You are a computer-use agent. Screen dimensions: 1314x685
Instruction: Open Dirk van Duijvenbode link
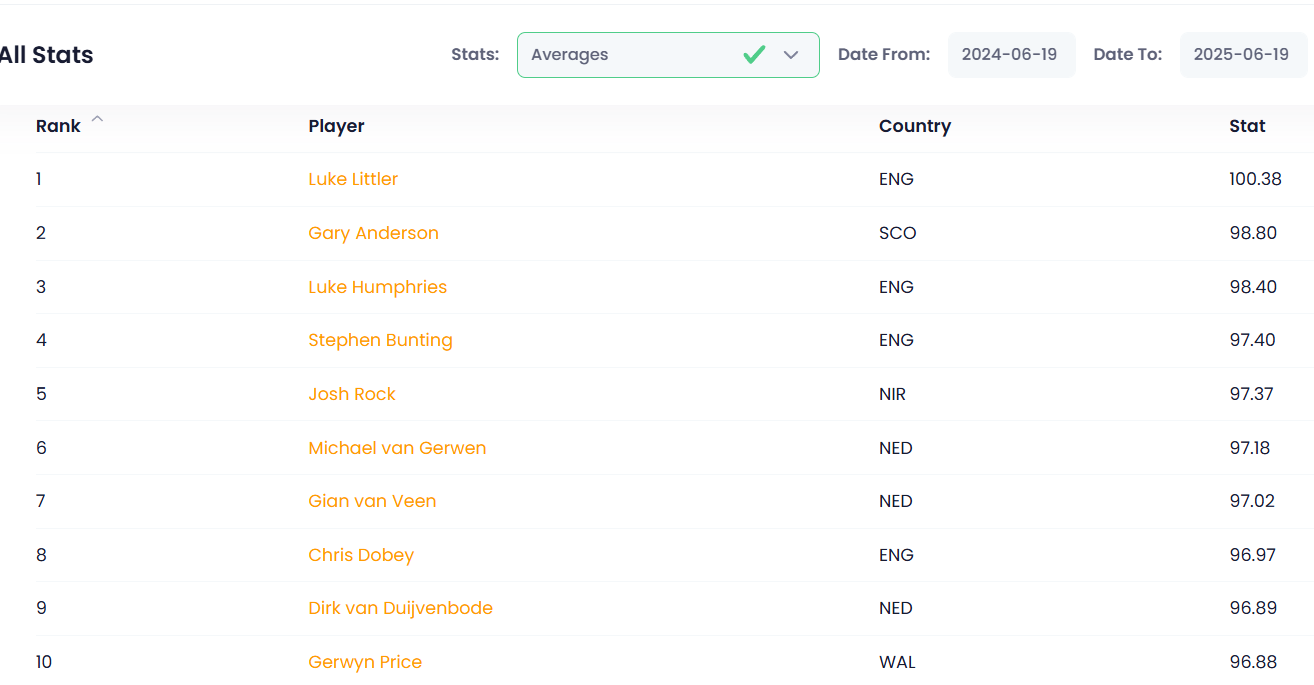coord(400,608)
